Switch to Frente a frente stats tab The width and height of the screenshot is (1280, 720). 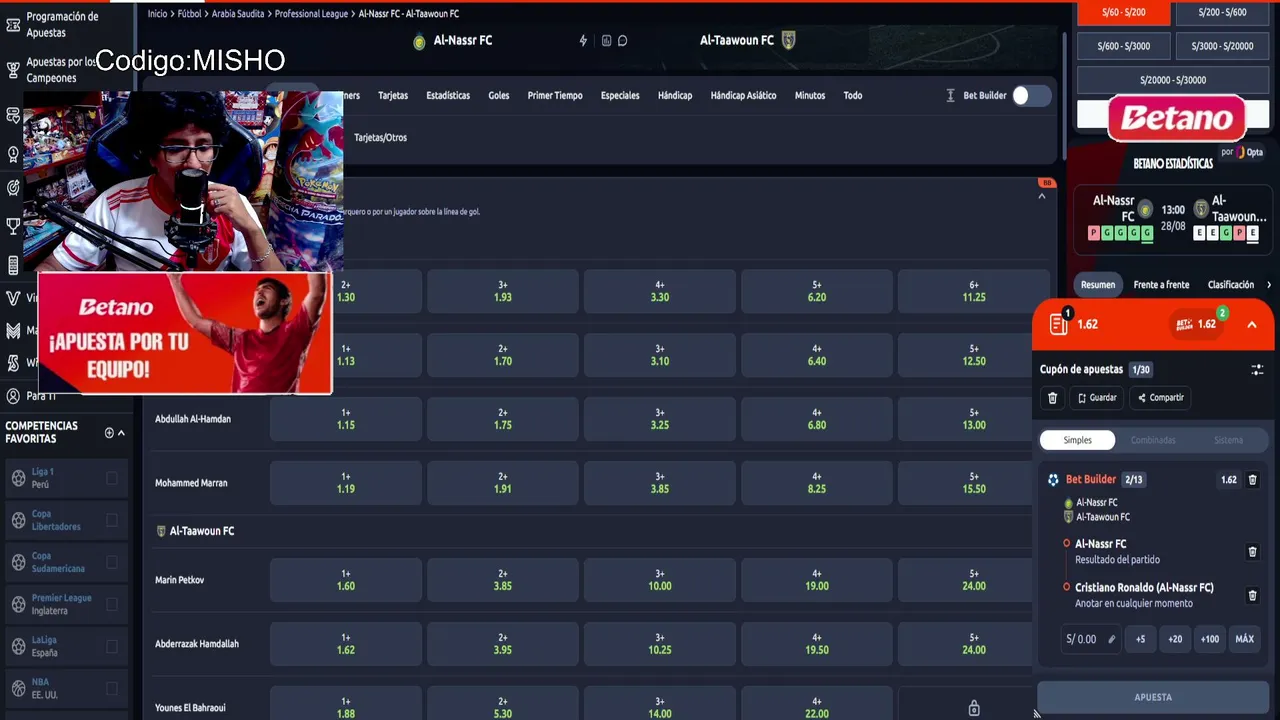1161,285
